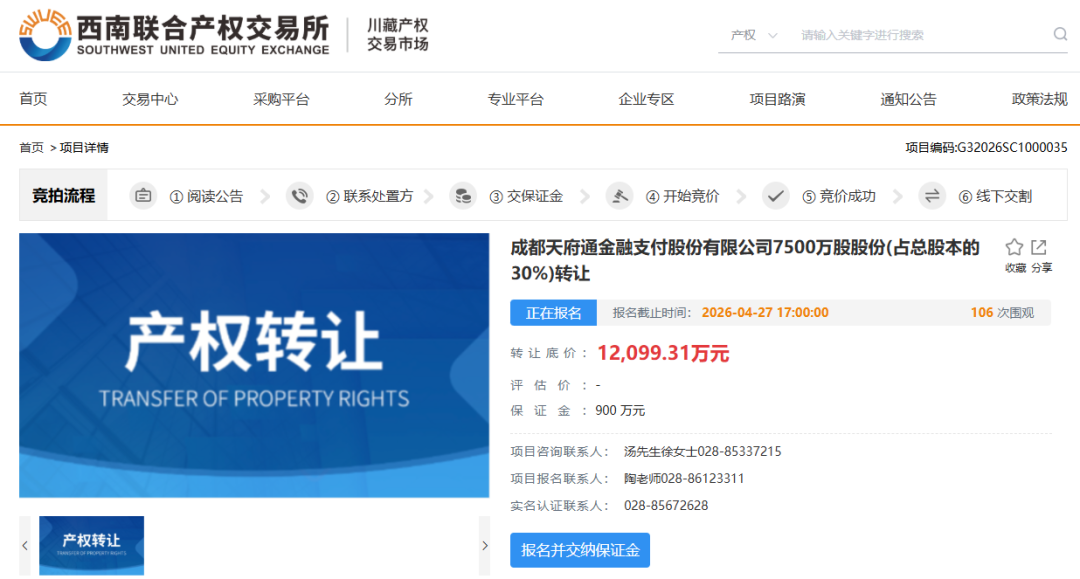This screenshot has width=1080, height=579.
Task: Click the 106 次围观 view count
Action: tap(1002, 313)
